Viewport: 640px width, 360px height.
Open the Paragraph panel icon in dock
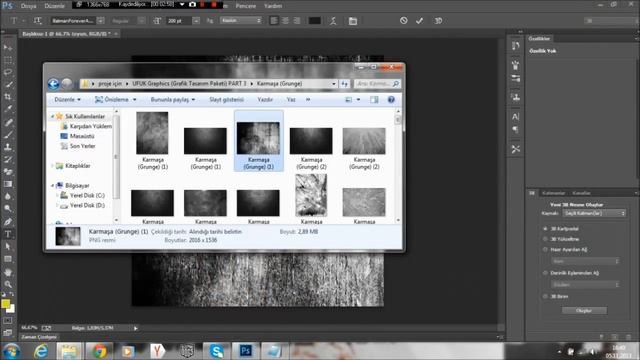(x=516, y=129)
